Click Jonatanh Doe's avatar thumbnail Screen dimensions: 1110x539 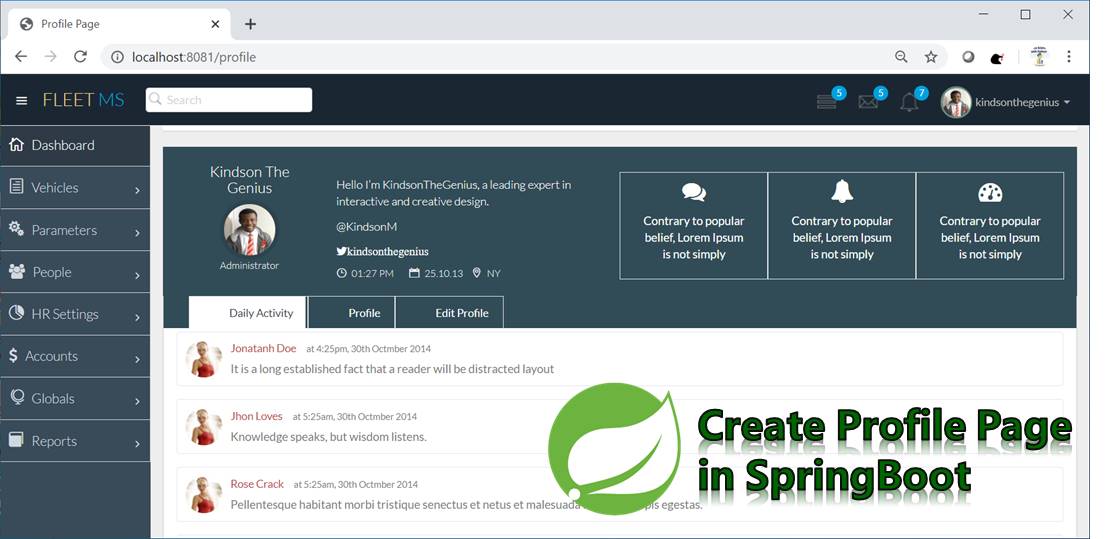pos(203,358)
